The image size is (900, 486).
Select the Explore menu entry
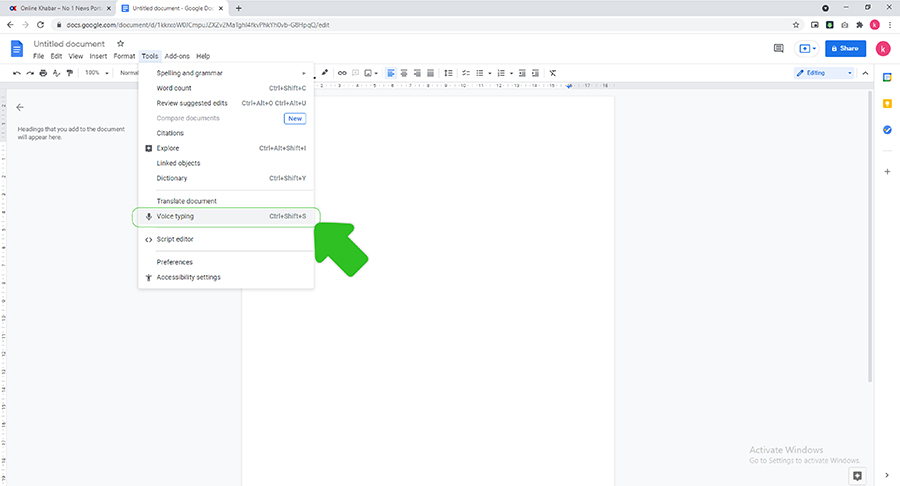coord(226,148)
